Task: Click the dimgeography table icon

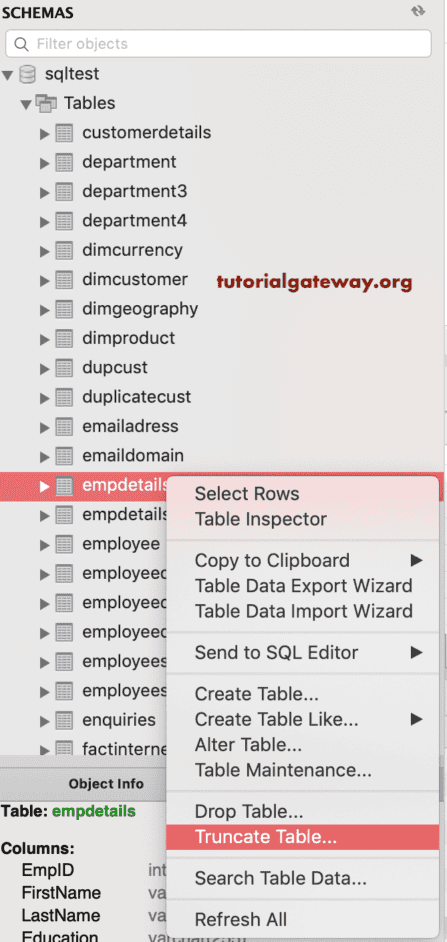Action: (64, 309)
